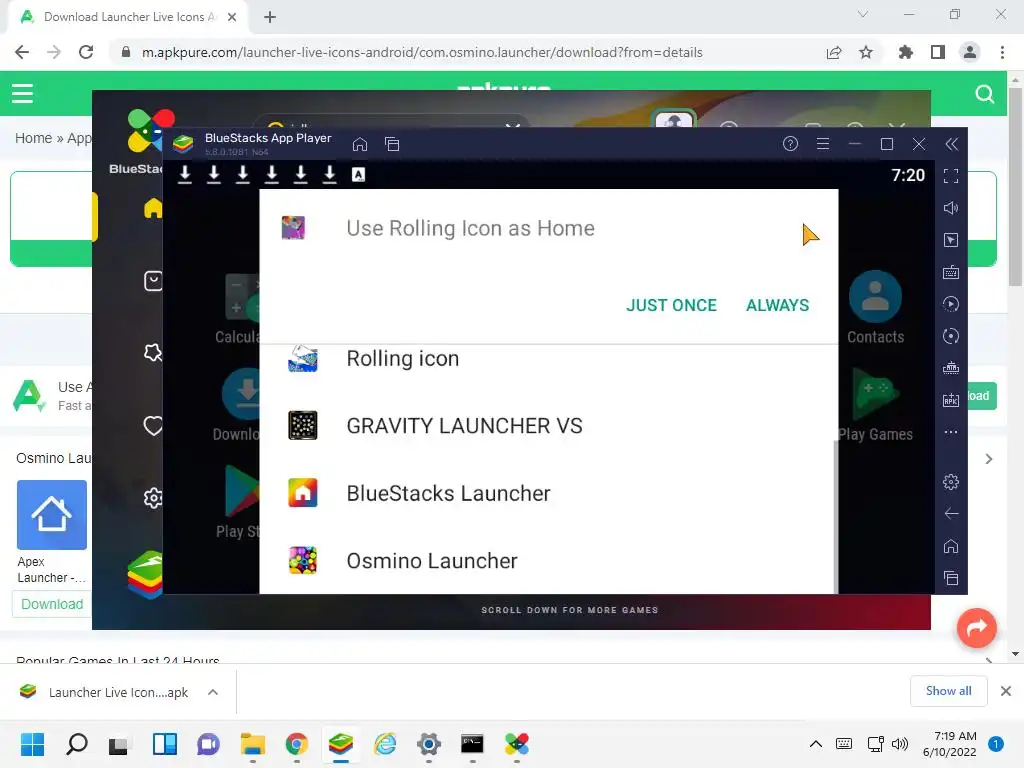
Task: Expand the downloaded apk options chevron
Action: 213,692
